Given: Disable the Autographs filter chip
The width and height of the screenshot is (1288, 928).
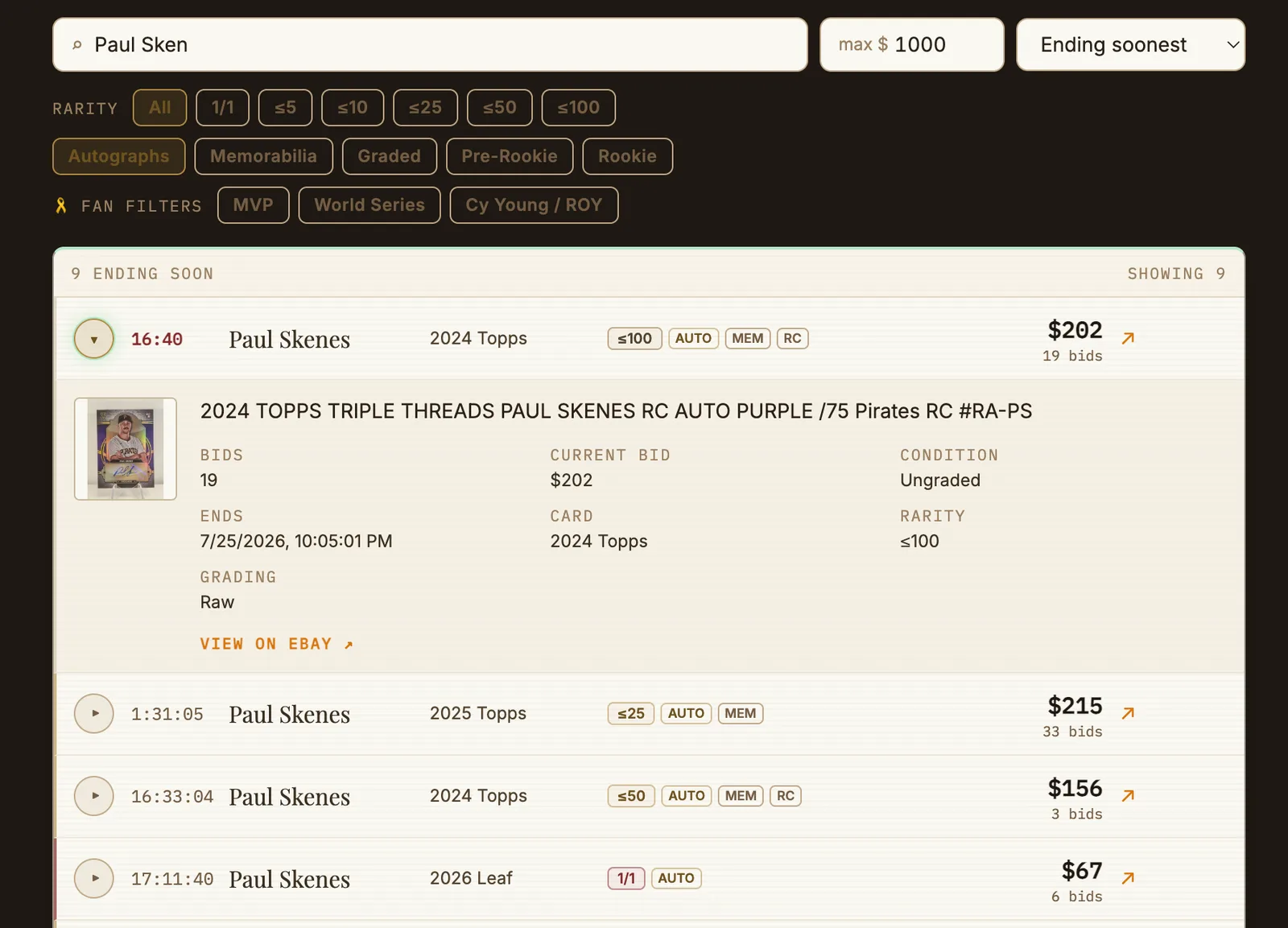Looking at the screenshot, I should click(119, 156).
